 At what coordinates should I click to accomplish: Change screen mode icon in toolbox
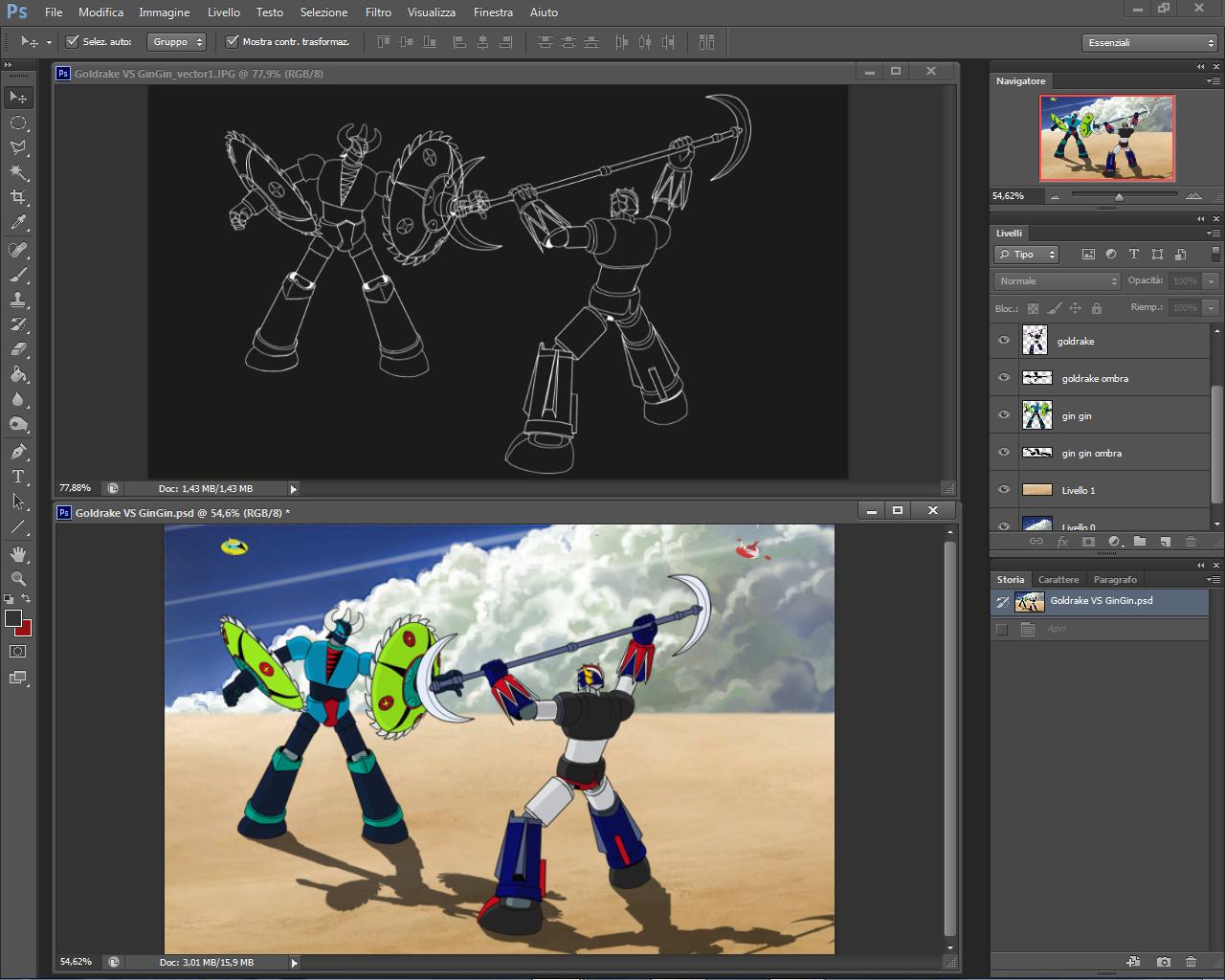tap(18, 678)
